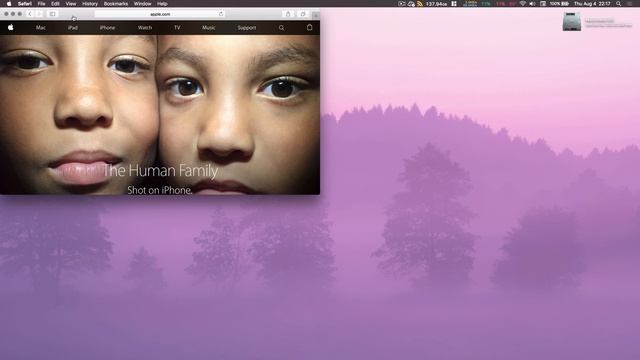Open the File menu

(x=41, y=4)
